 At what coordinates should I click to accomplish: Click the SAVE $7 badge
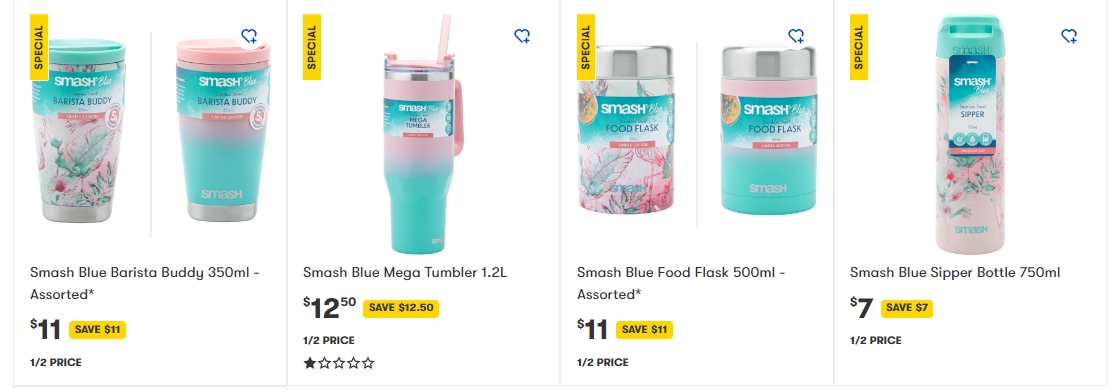[906, 308]
